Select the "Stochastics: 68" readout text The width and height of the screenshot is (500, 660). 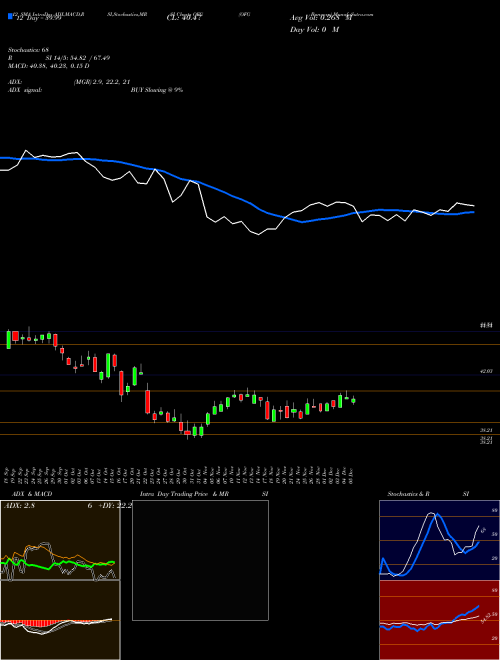29,50
